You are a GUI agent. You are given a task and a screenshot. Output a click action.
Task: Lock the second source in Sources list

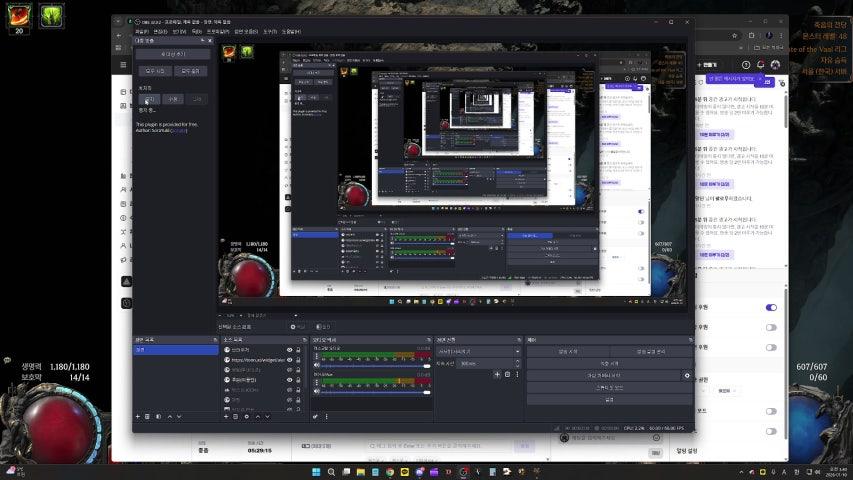[x=299, y=362]
